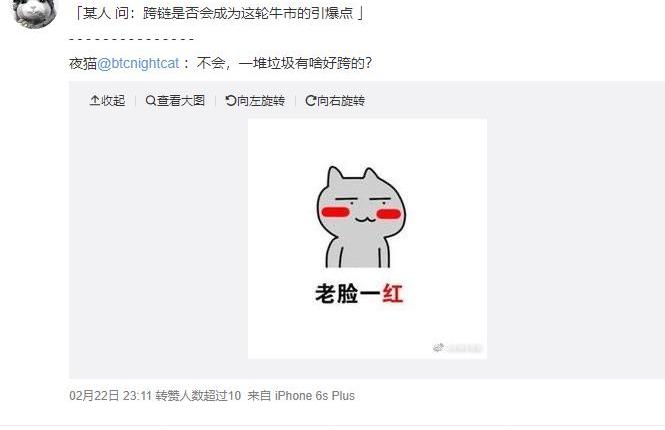Click the collapse up-arrow icon beside 收起
This screenshot has height=430, width=665.
coord(95,101)
